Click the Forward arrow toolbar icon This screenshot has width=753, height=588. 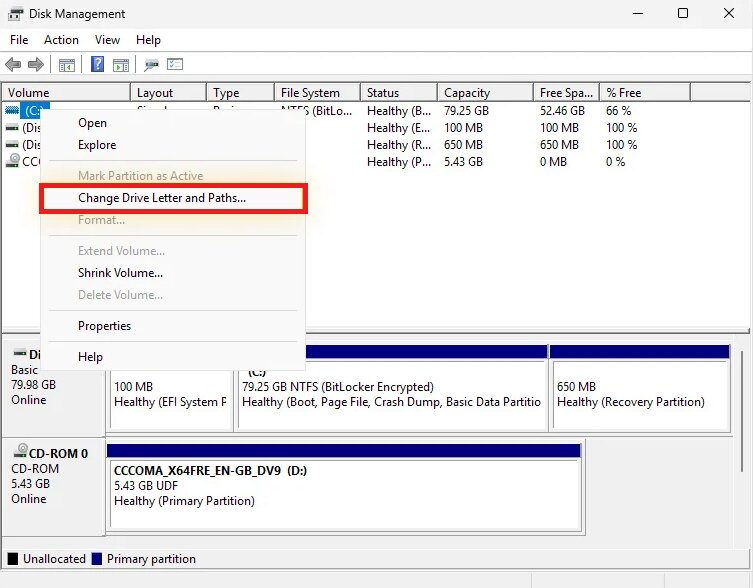36,64
